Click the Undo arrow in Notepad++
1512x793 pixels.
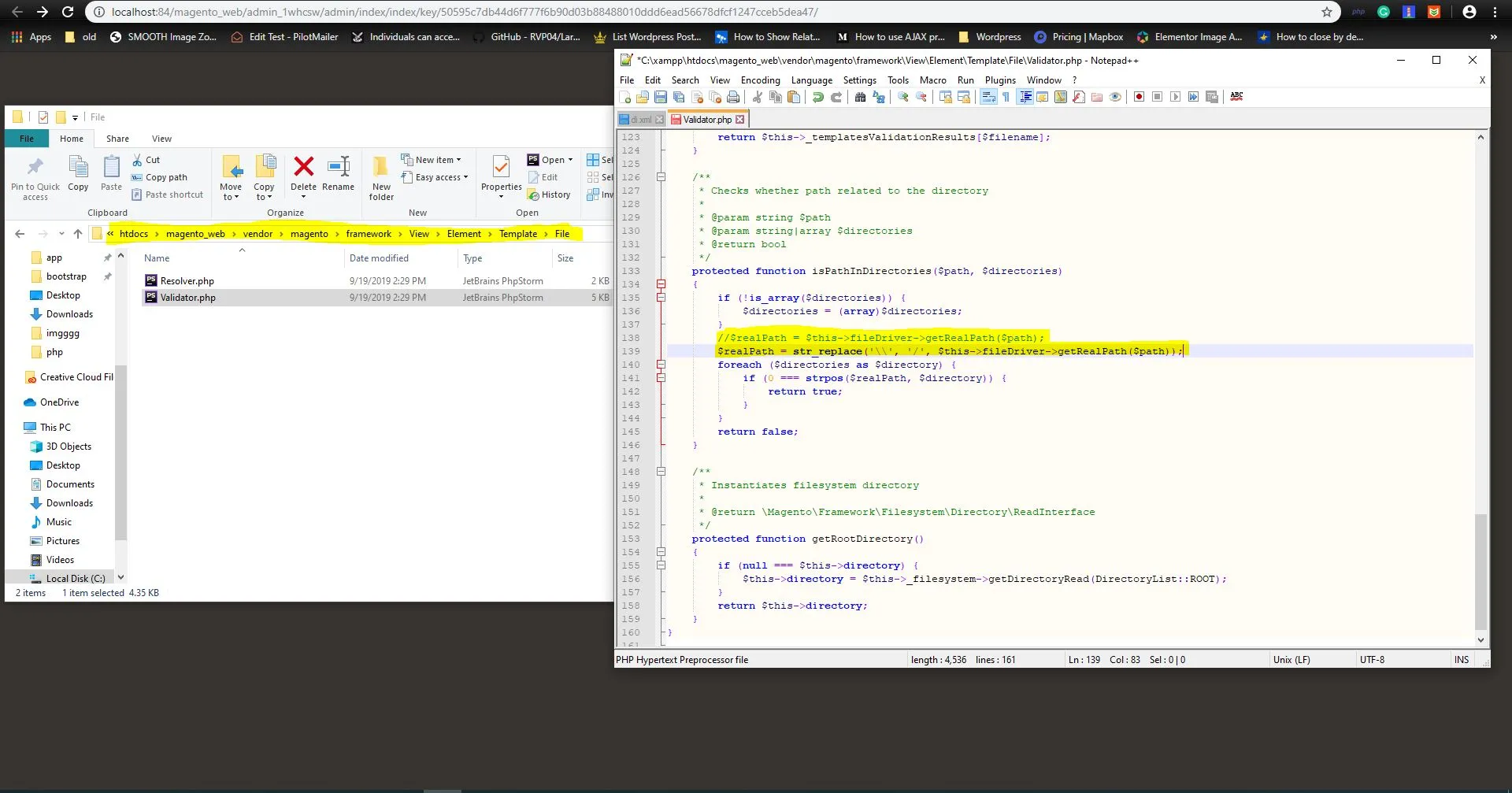(x=818, y=97)
